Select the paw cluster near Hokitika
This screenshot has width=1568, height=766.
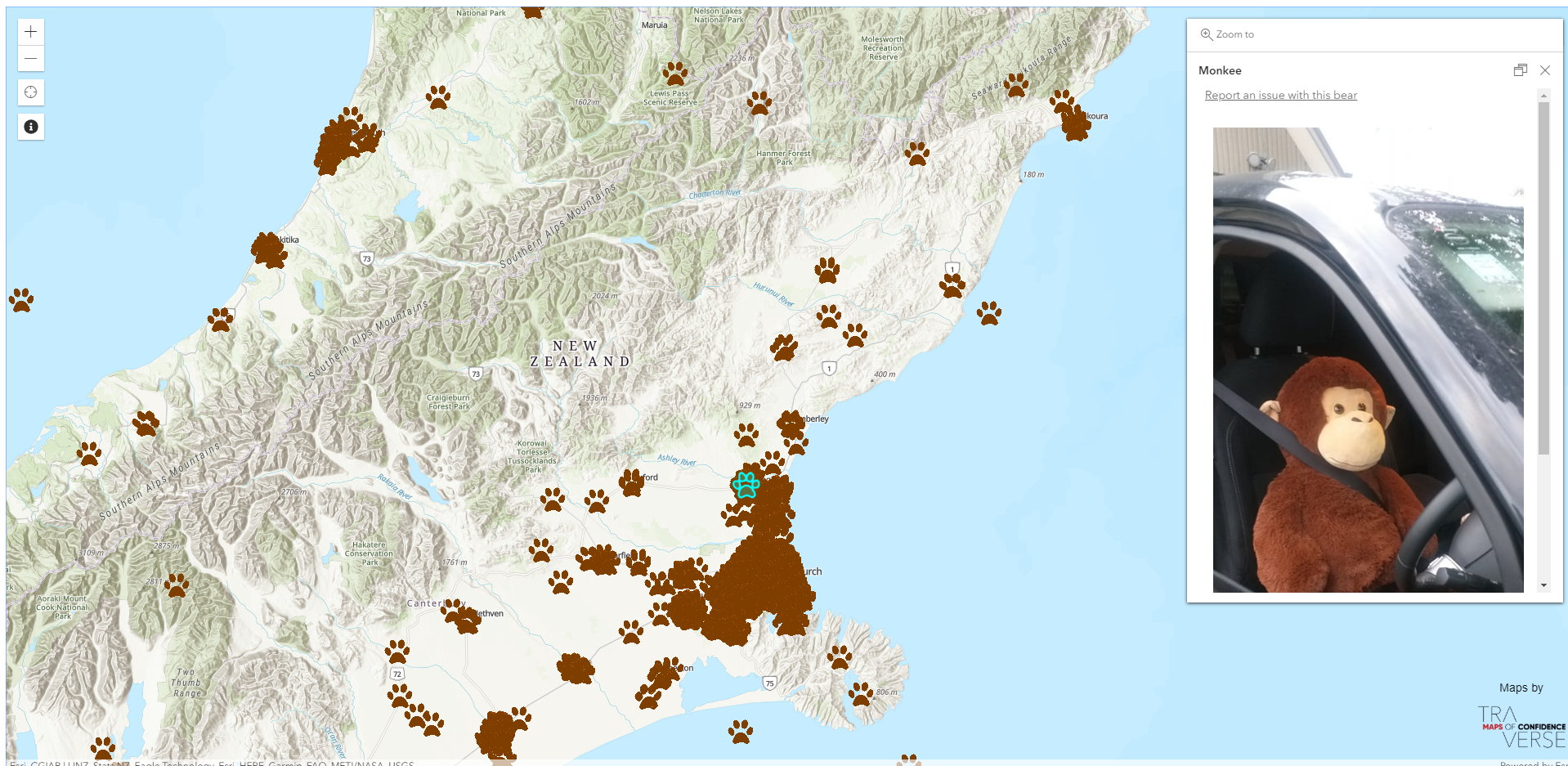269,250
